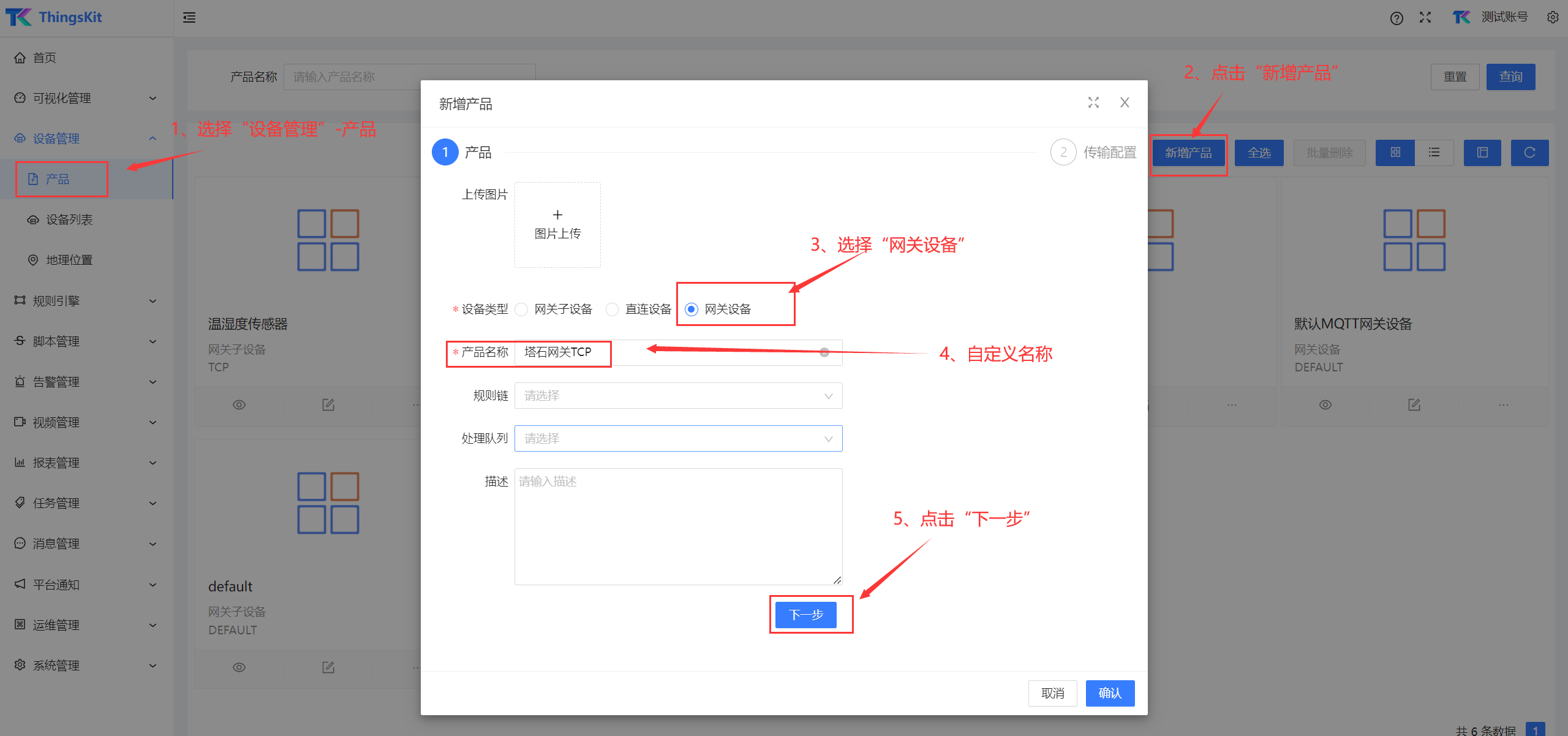Expand the 系统管理 menu

point(86,666)
